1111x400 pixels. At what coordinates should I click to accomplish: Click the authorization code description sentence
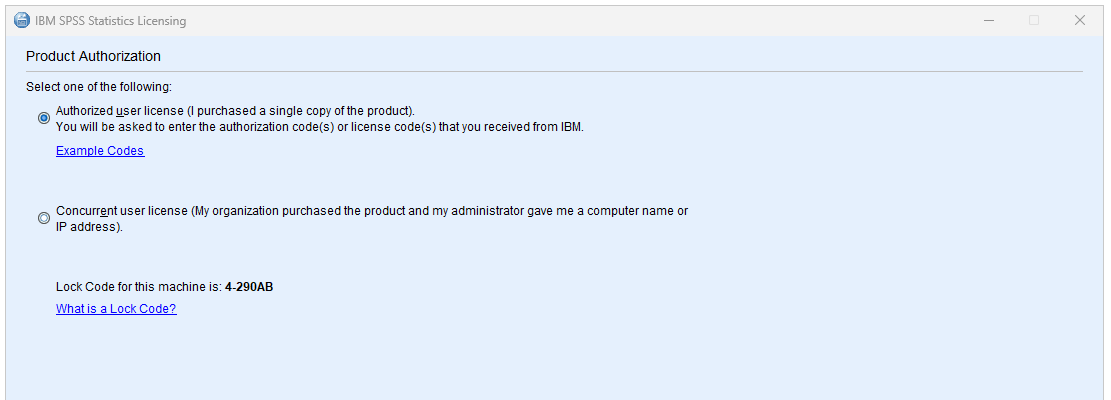(319, 127)
